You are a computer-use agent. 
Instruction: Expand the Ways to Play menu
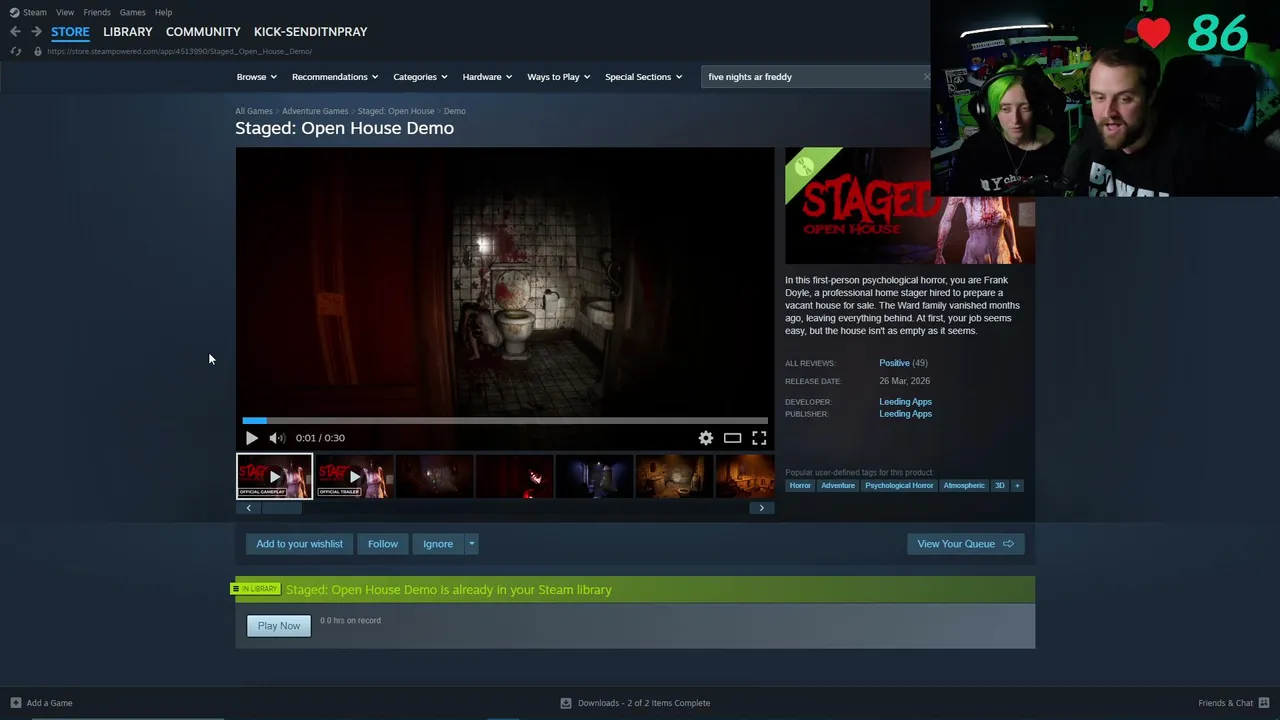click(x=559, y=77)
